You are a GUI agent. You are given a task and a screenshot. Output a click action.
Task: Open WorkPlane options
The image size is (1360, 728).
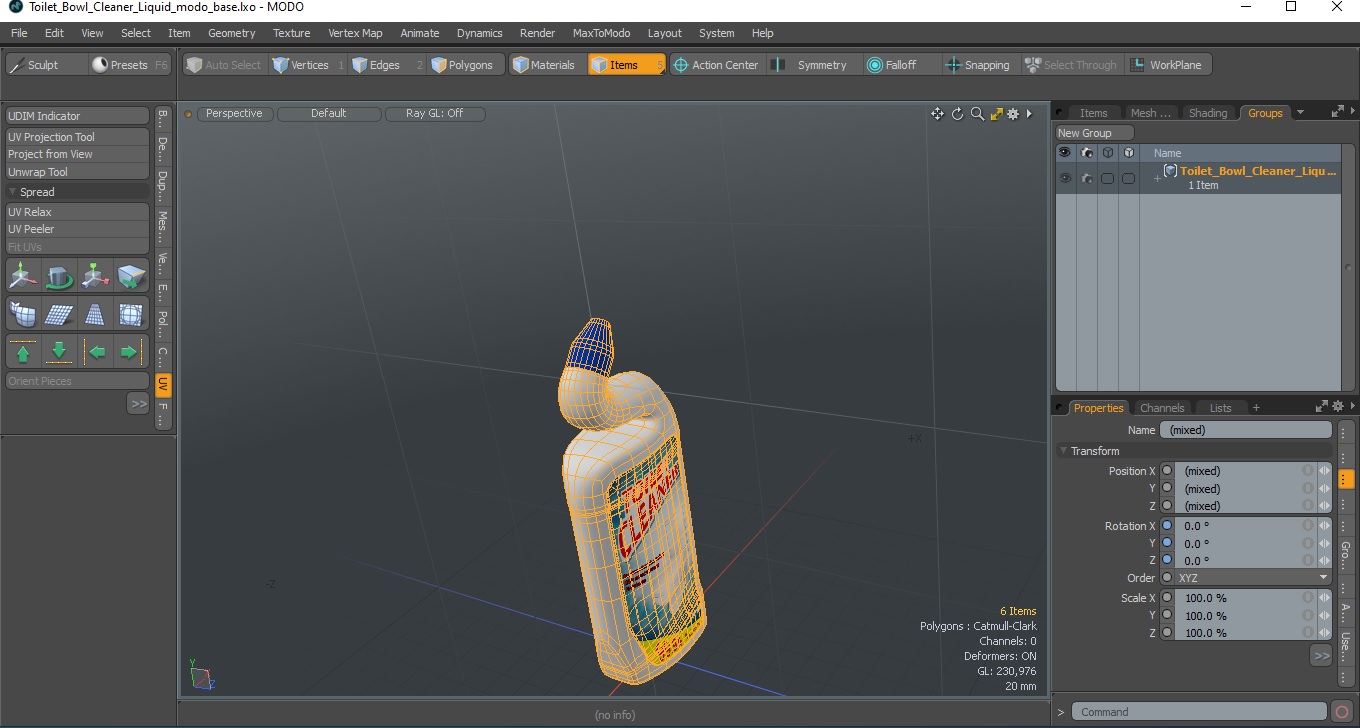click(1168, 65)
